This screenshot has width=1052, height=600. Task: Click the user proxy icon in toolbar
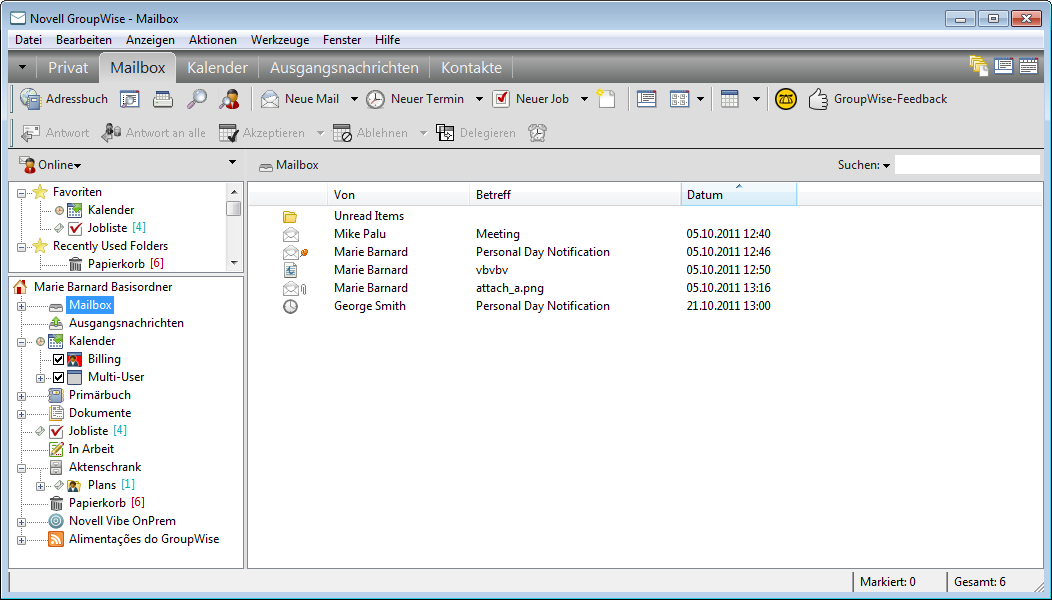pyautogui.click(x=229, y=99)
